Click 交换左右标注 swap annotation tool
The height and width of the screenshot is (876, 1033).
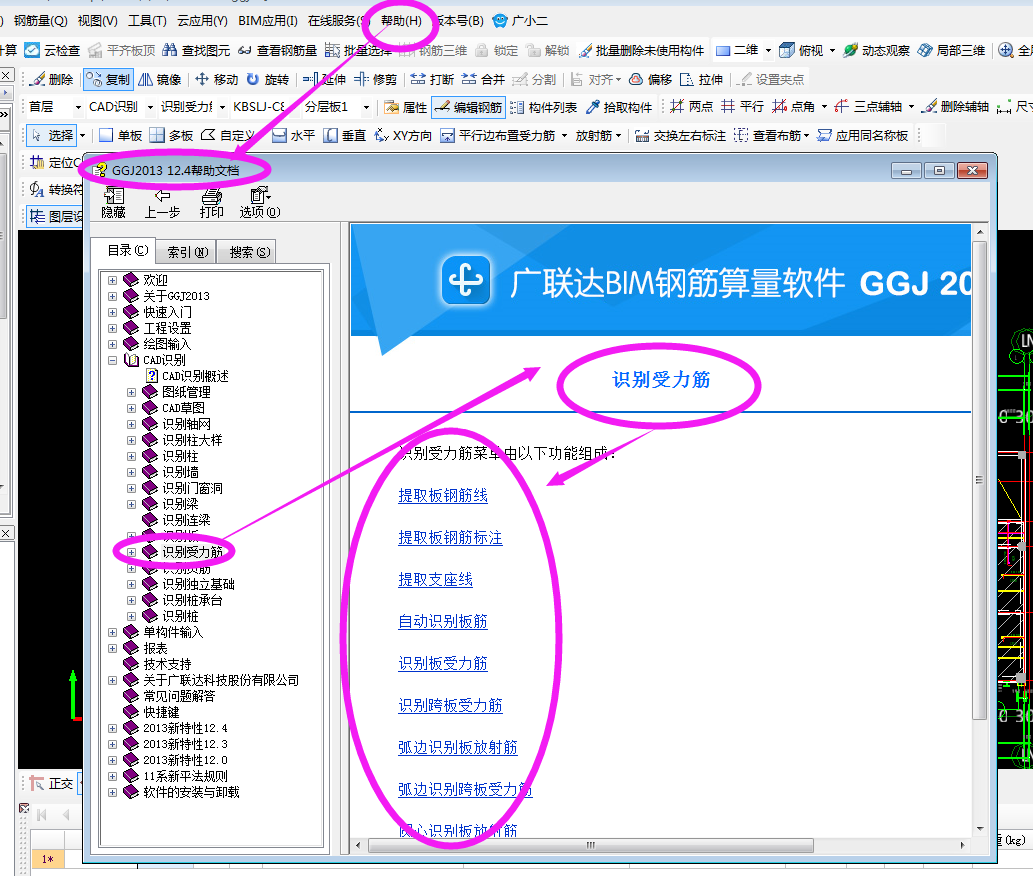pos(680,135)
